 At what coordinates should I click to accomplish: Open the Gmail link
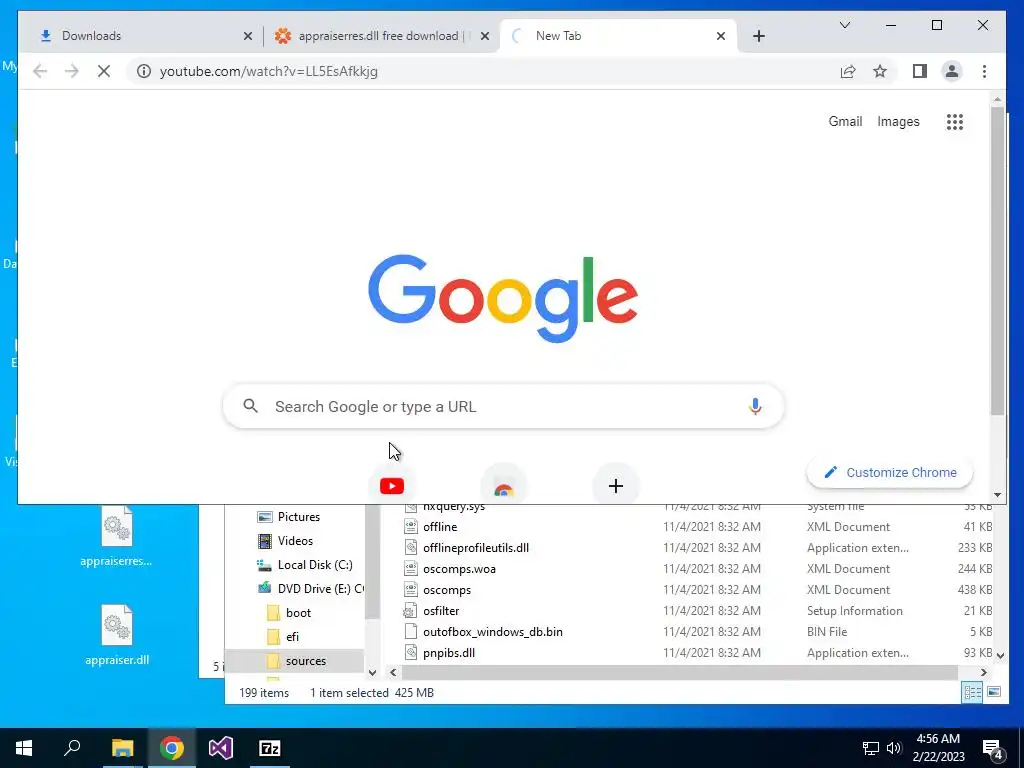click(845, 121)
